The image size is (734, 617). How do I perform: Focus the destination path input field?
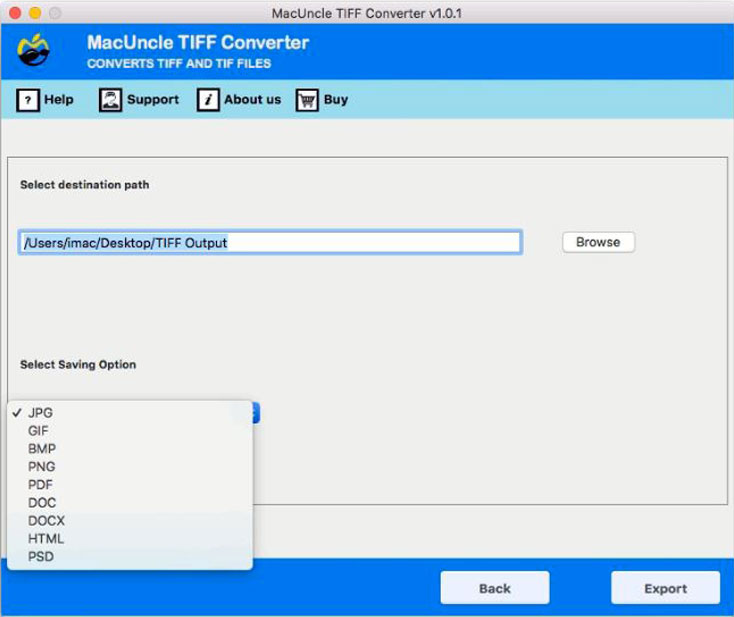270,242
